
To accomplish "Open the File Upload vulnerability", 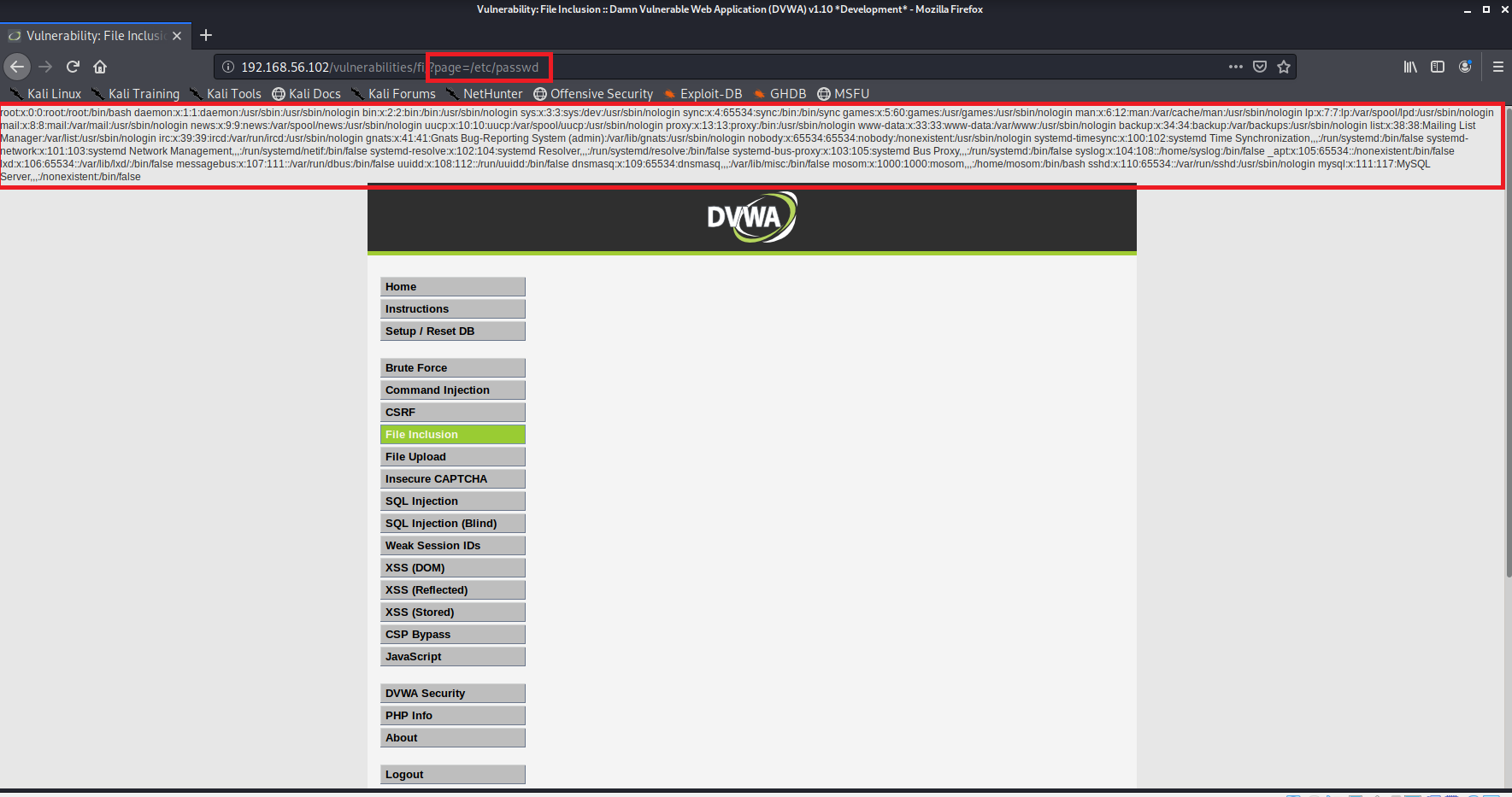I will click(x=453, y=457).
